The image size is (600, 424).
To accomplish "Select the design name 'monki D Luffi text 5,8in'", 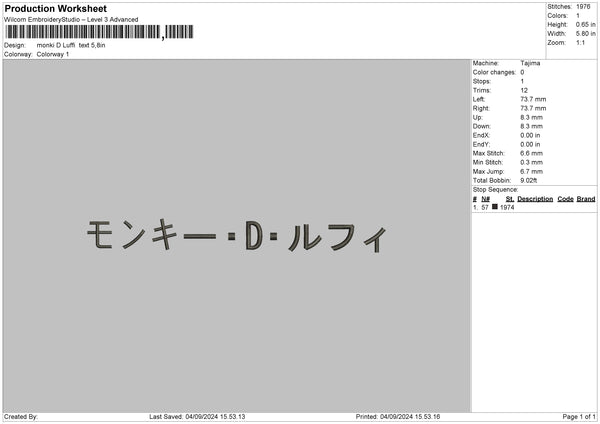I will 71,45.
